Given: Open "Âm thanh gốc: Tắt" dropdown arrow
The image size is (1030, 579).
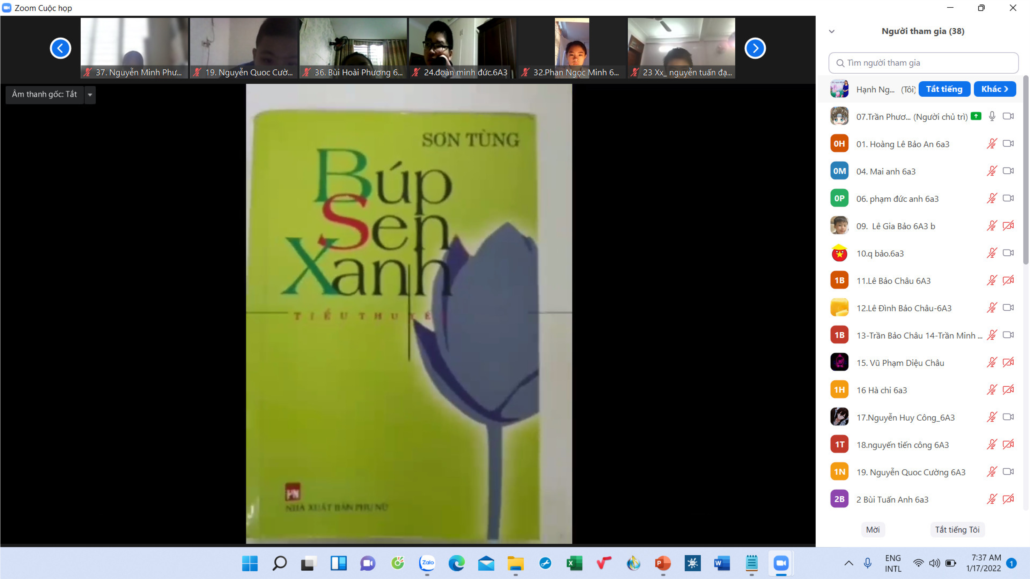Looking at the screenshot, I should pyautogui.click(x=90, y=95).
